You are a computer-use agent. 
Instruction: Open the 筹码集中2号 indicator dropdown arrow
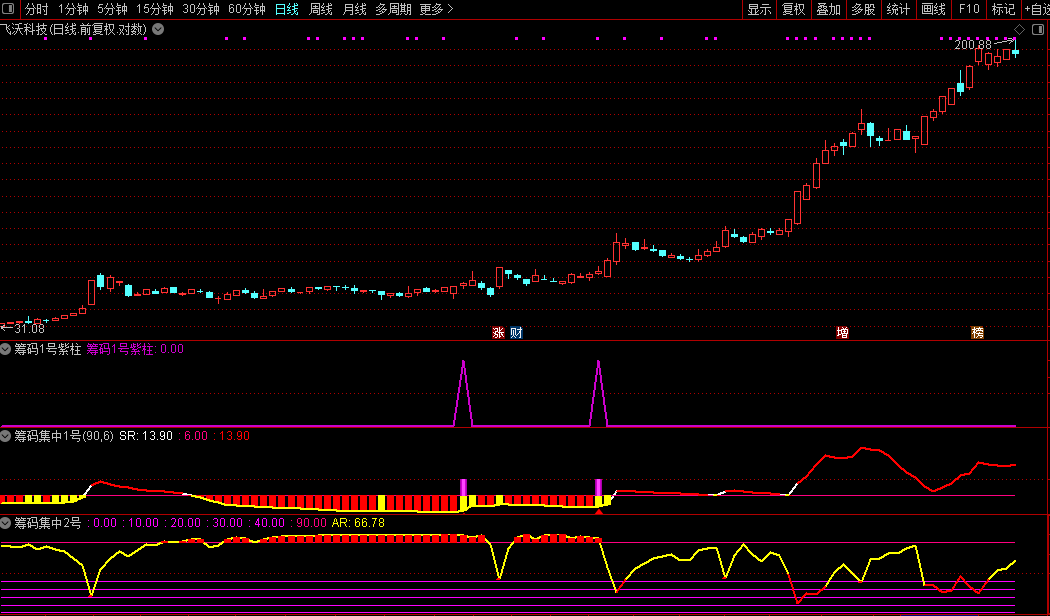point(6,522)
